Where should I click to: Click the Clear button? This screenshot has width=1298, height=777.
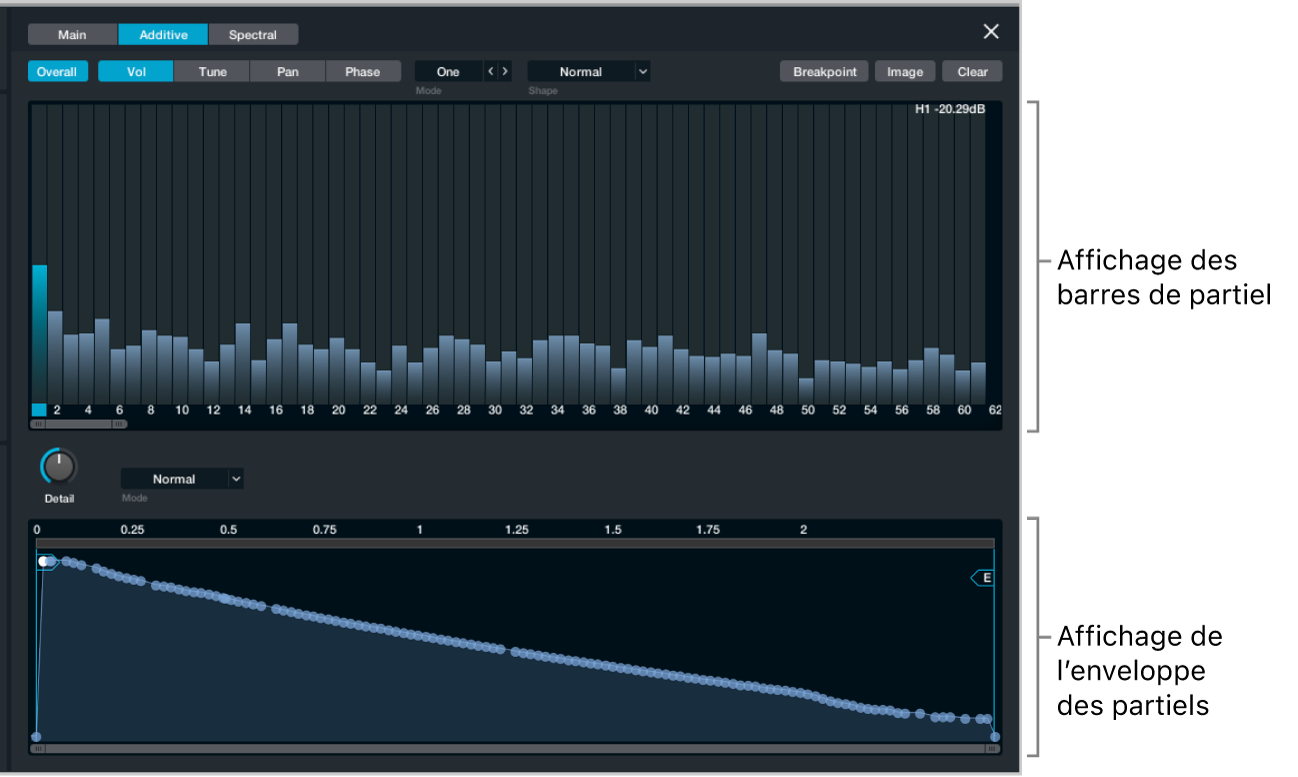(972, 72)
